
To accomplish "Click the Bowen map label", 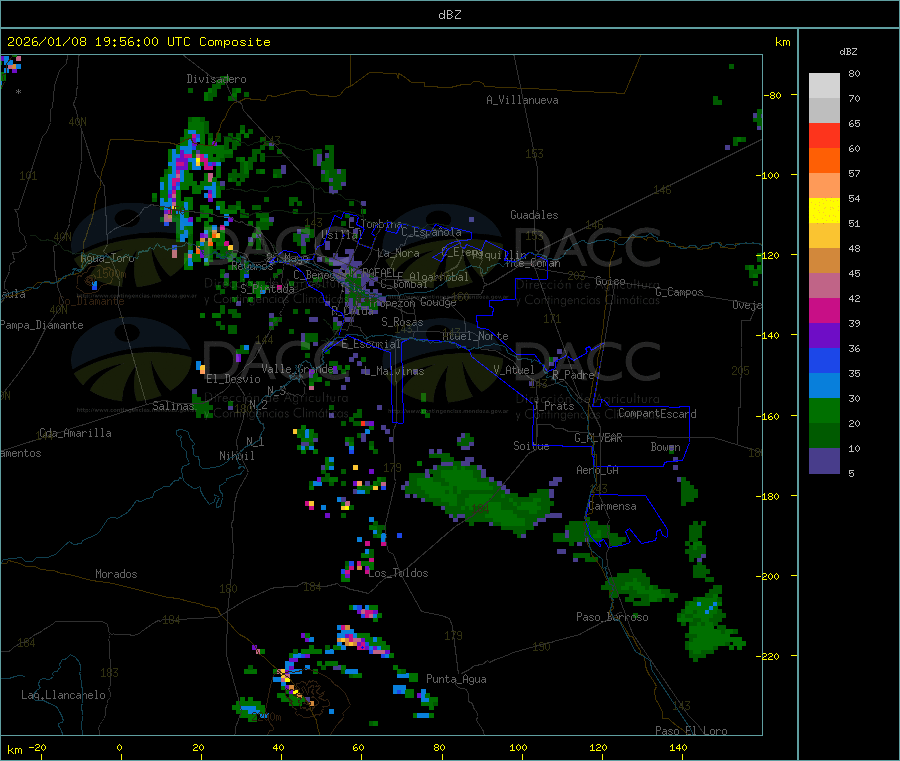I will 666,447.
